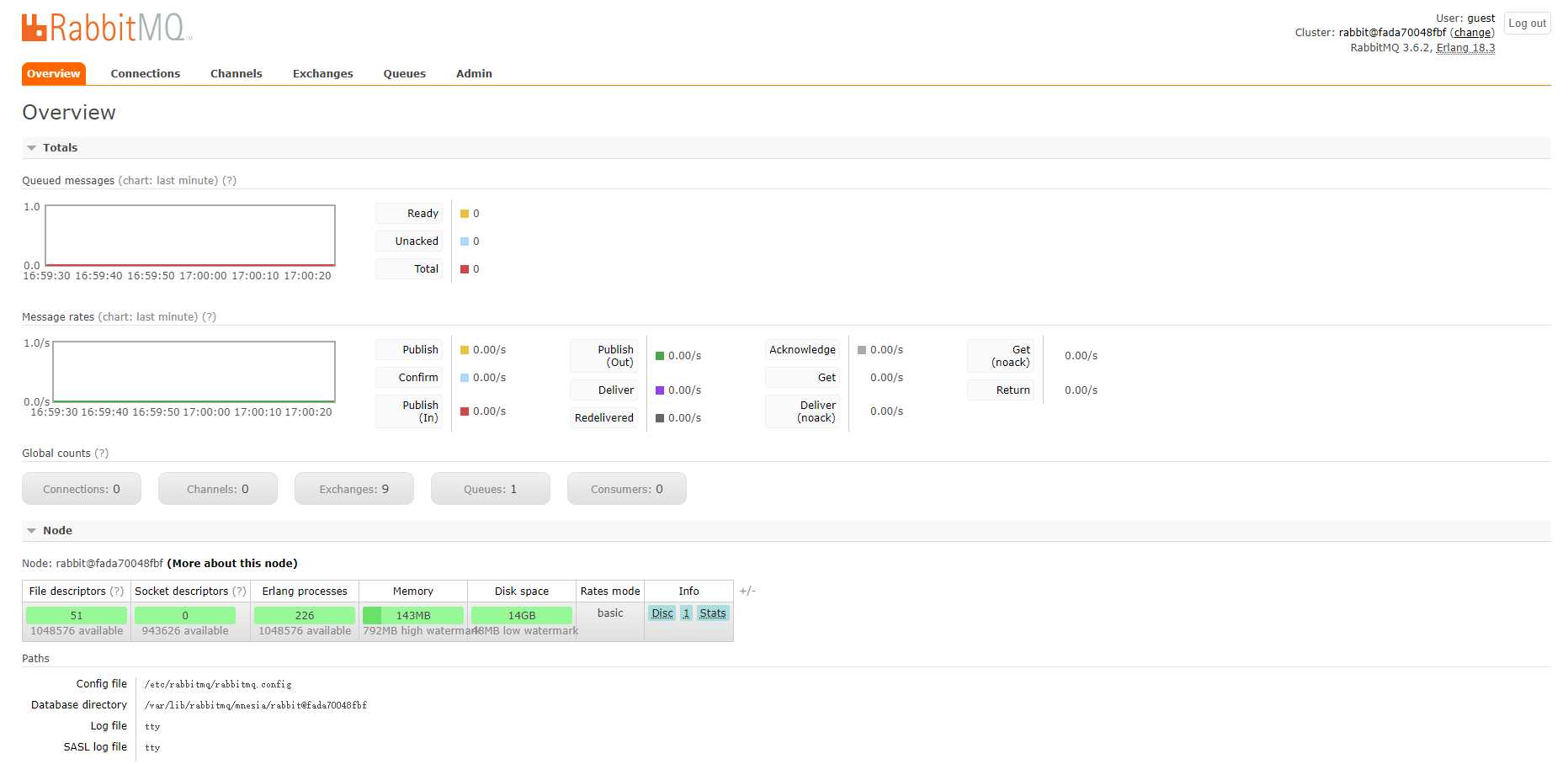Open File descriptors help
This screenshot has width=1568, height=764.
pyautogui.click(x=117, y=592)
